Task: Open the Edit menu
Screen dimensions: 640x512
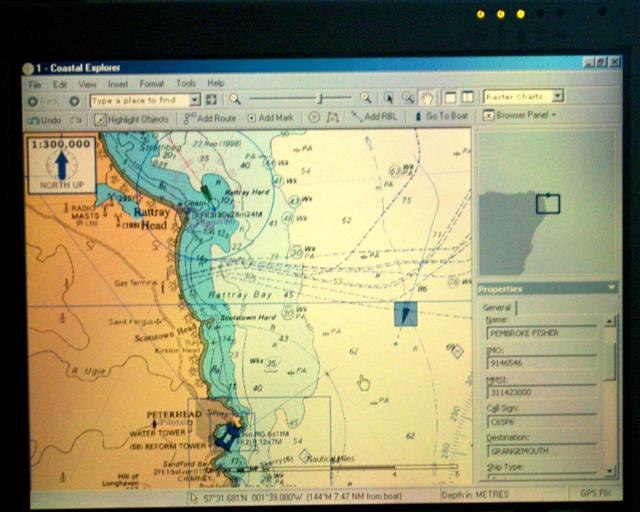Action: (x=60, y=85)
